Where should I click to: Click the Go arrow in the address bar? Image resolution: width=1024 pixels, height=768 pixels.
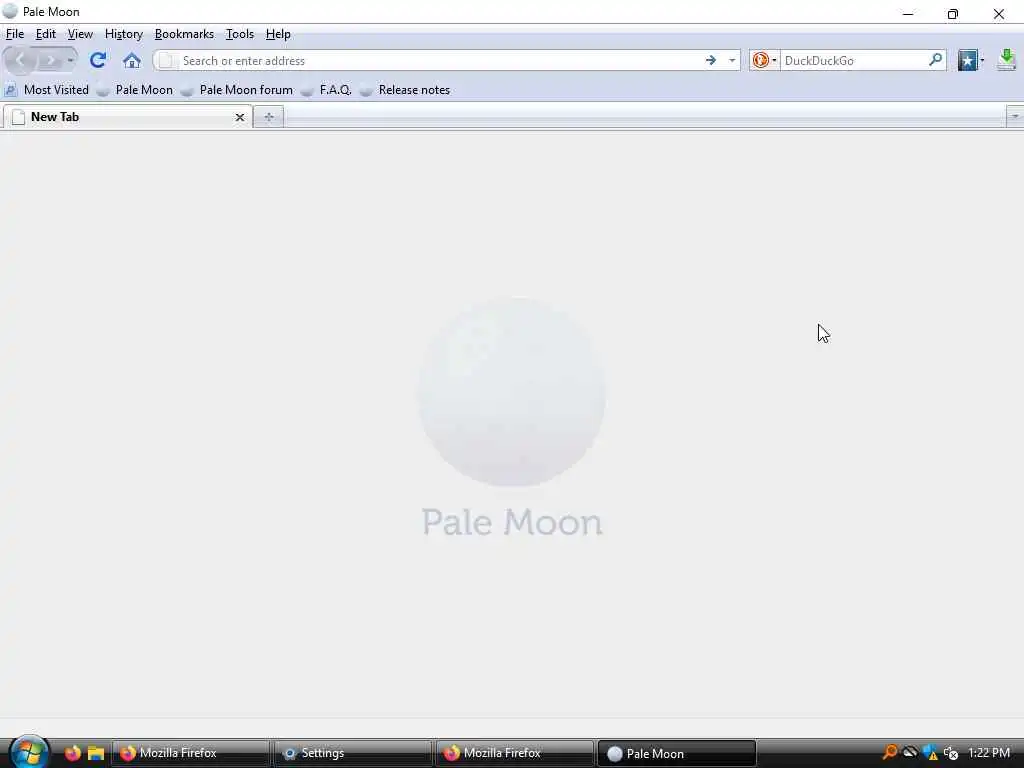[x=711, y=61]
